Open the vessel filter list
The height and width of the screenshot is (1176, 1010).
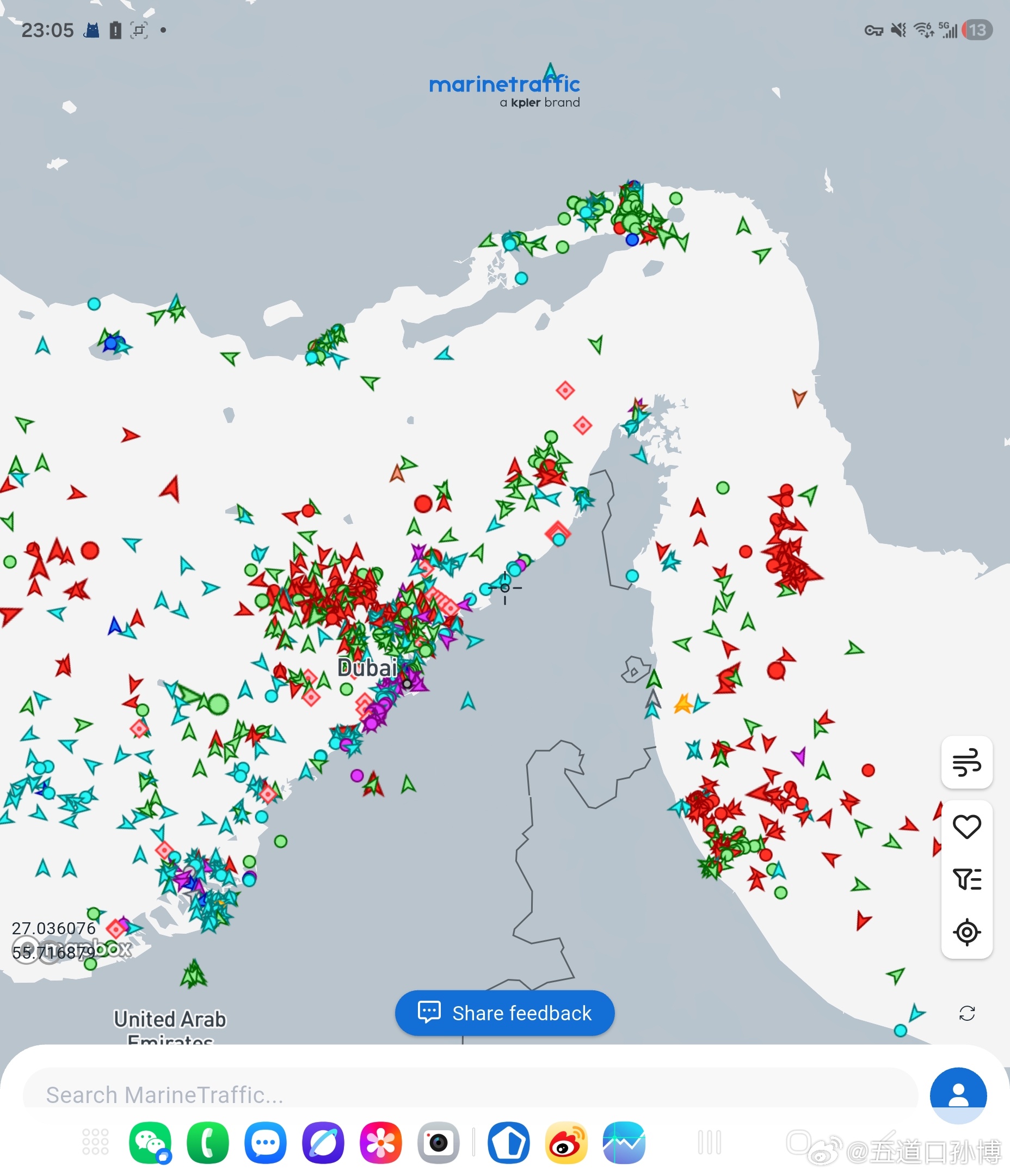[966, 879]
